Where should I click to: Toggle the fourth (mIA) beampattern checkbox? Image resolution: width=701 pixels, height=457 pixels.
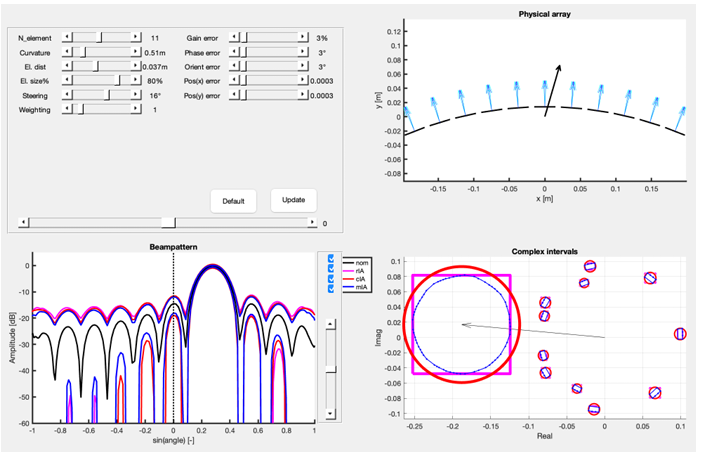329,288
